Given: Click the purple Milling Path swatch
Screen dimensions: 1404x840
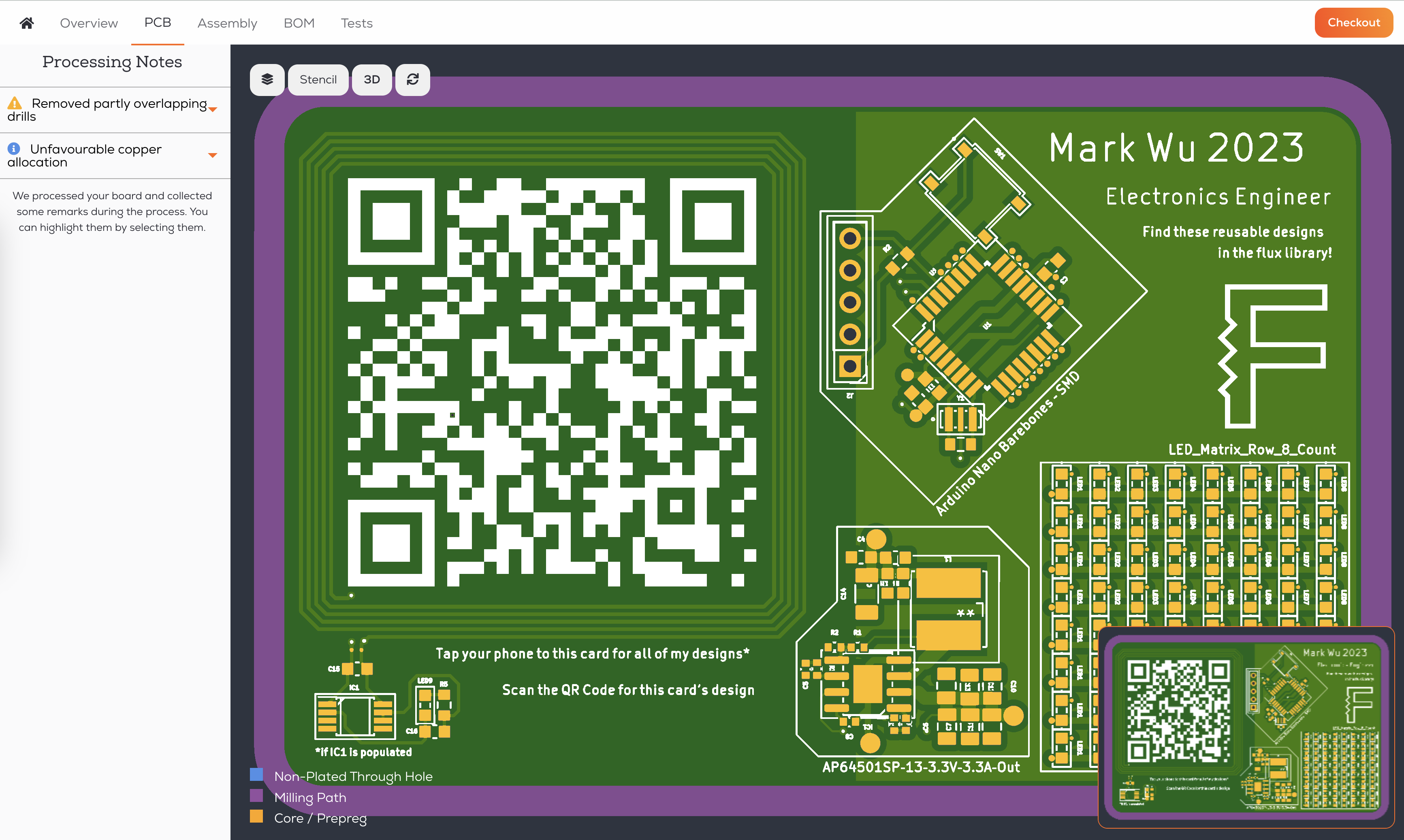Looking at the screenshot, I should click(256, 796).
